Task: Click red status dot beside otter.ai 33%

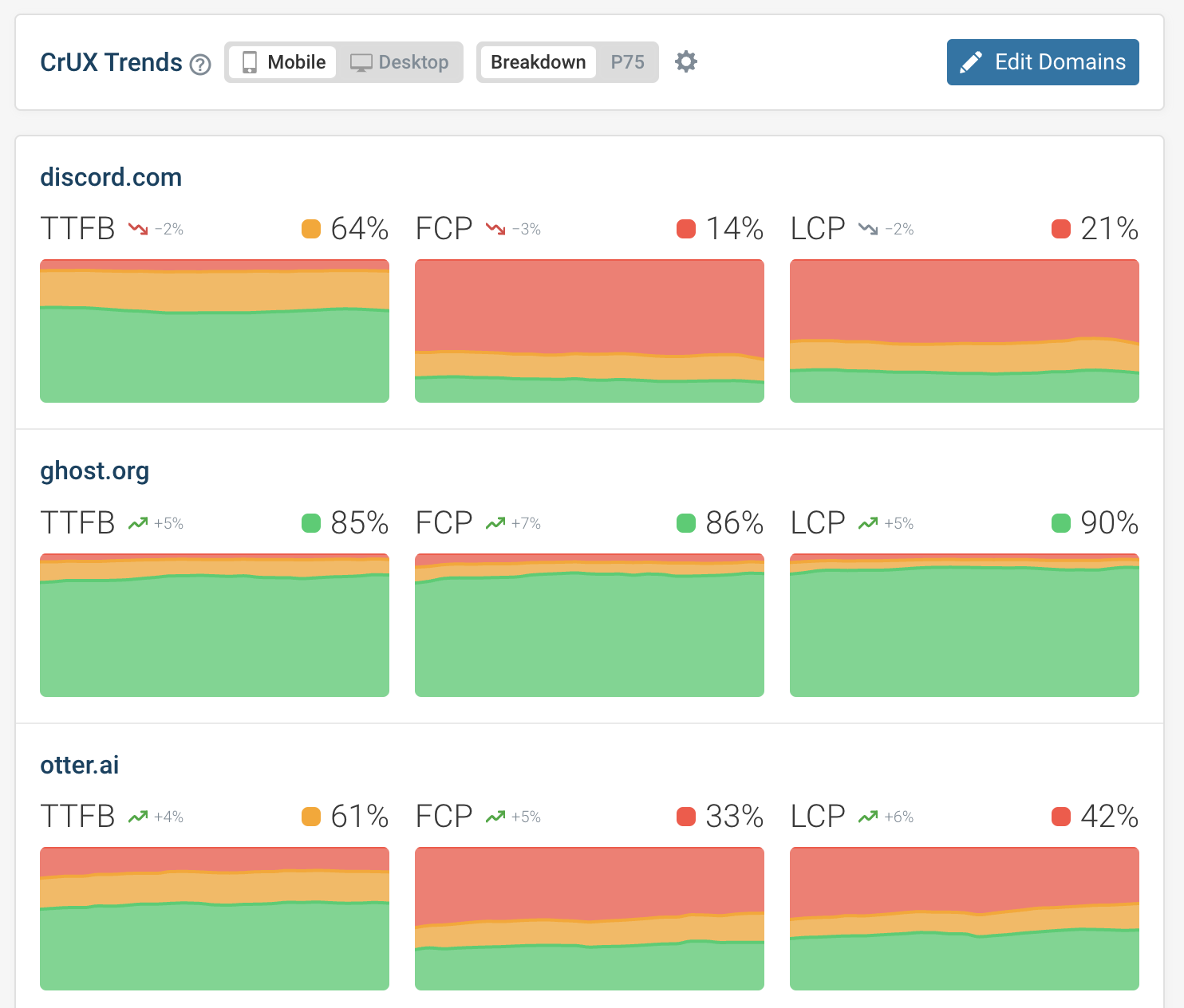Action: (x=686, y=817)
